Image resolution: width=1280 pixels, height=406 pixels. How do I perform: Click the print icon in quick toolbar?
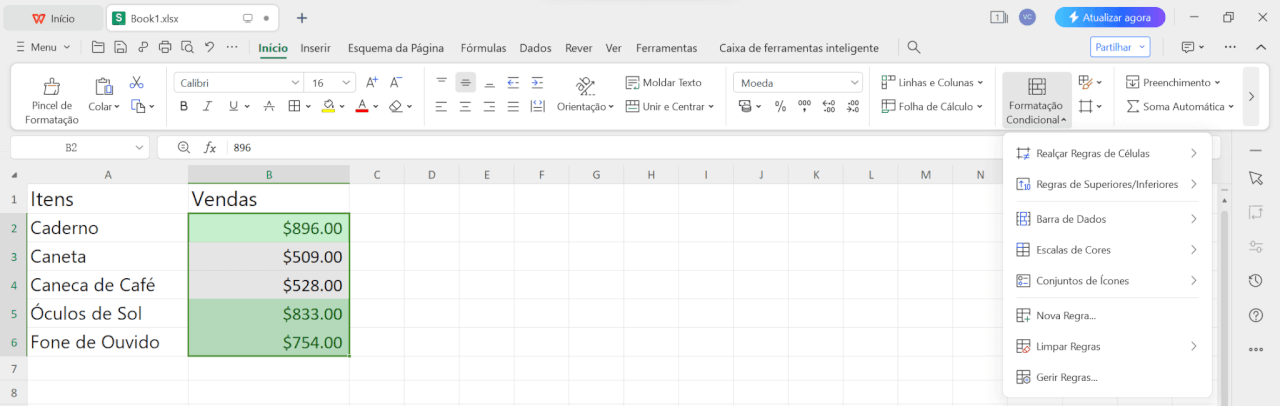coord(164,47)
